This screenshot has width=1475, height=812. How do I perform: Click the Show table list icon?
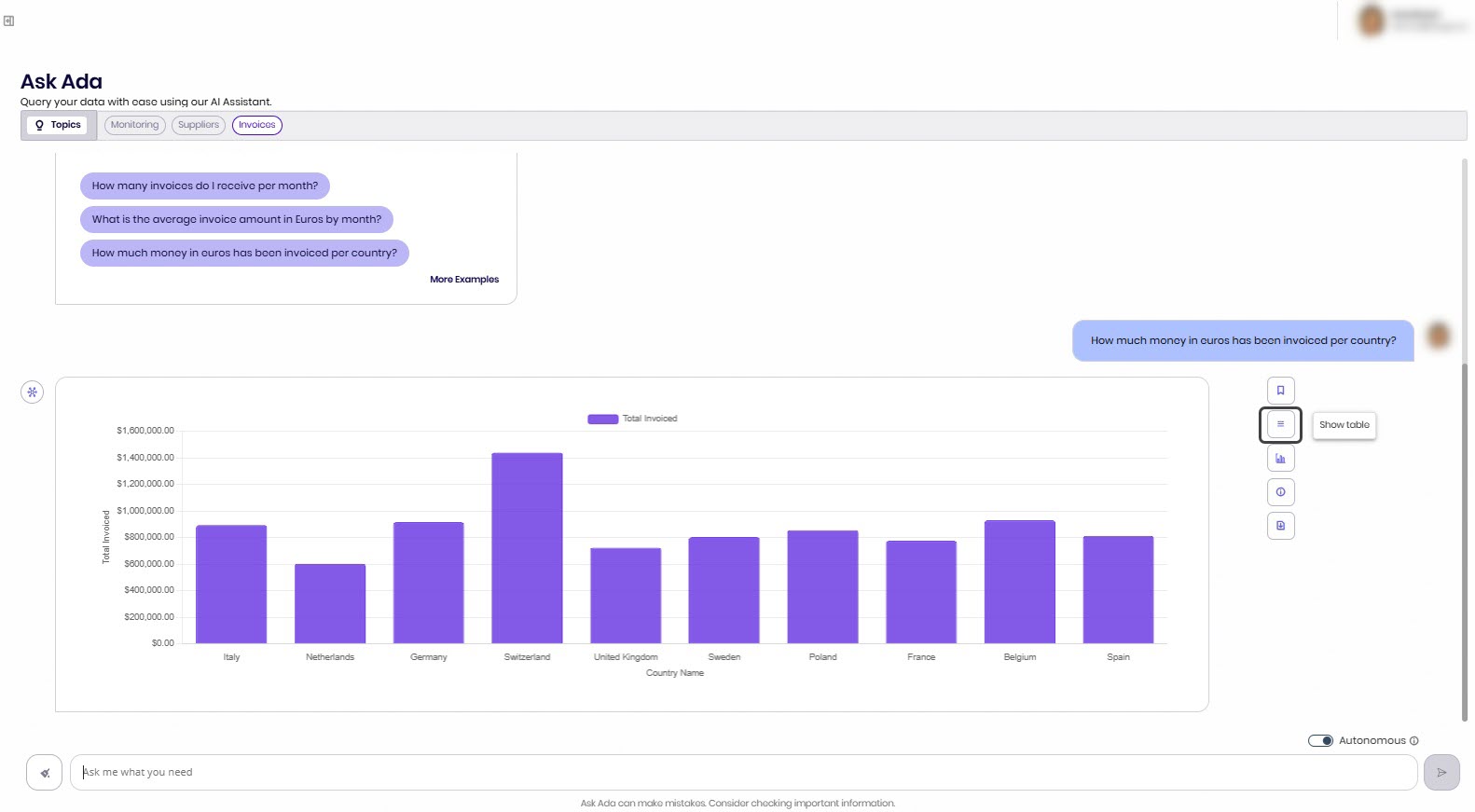pyautogui.click(x=1280, y=424)
